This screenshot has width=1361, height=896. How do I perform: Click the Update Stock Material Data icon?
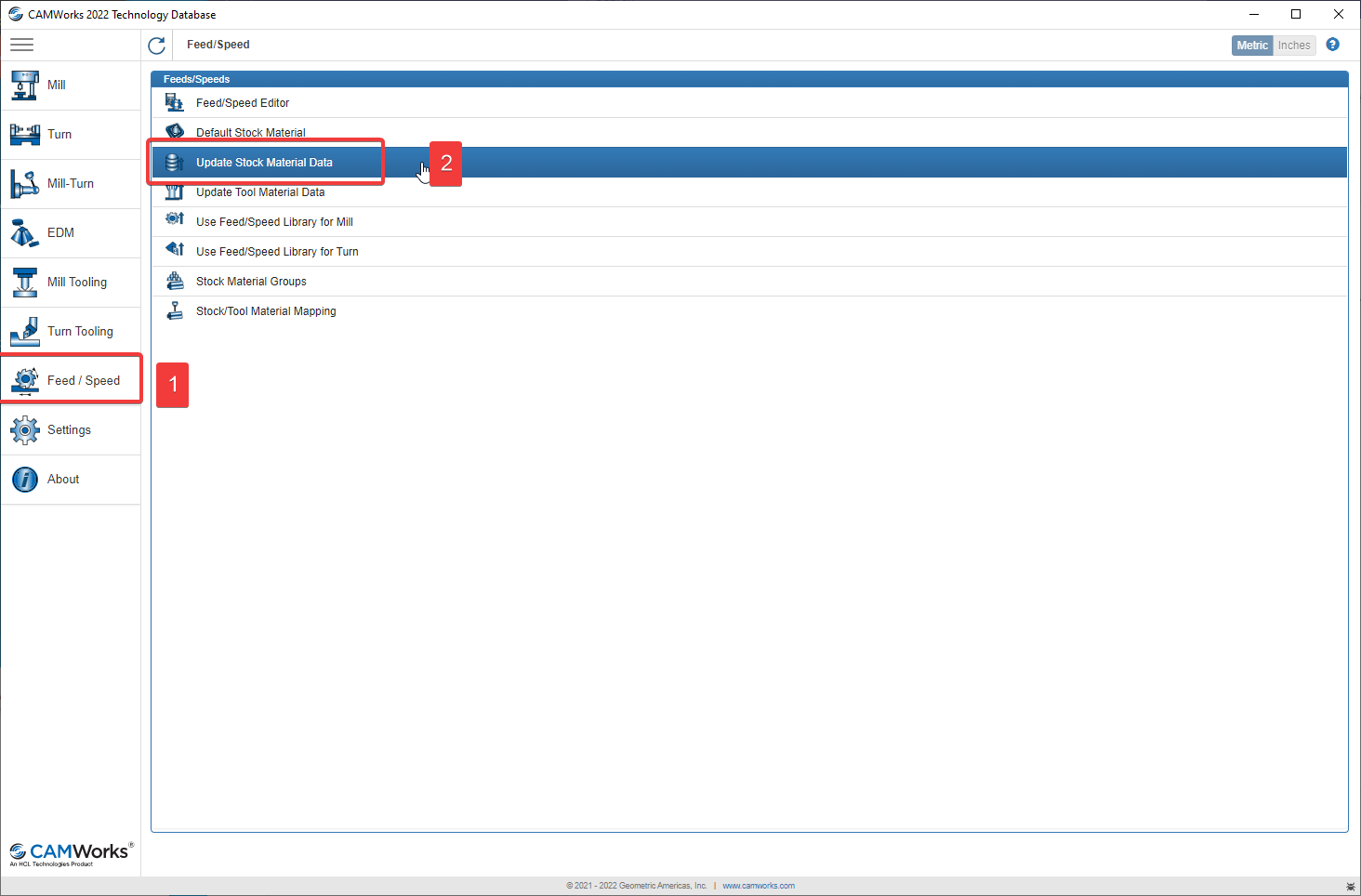point(174,162)
